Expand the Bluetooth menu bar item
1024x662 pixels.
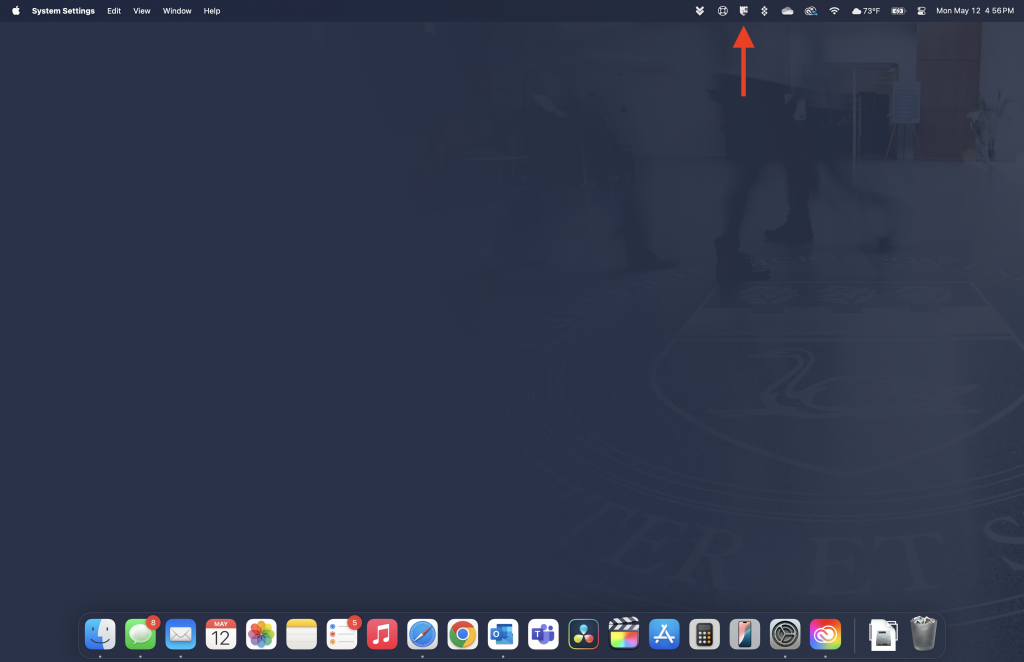(x=764, y=11)
